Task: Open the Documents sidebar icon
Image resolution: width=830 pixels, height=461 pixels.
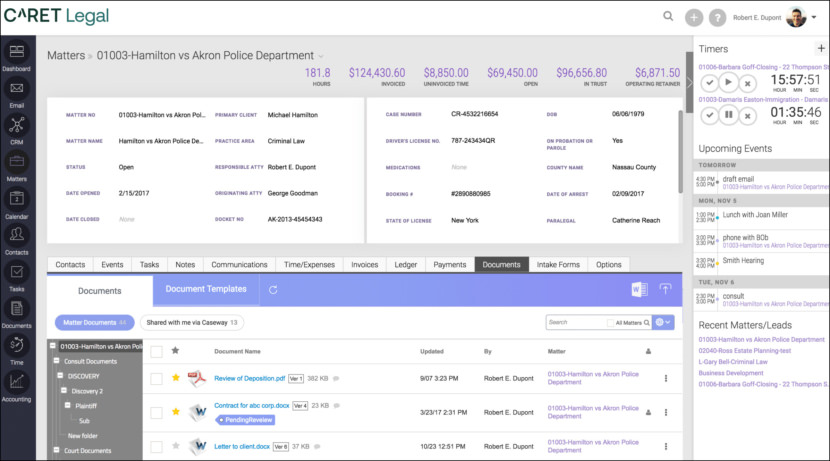Action: (x=16, y=308)
